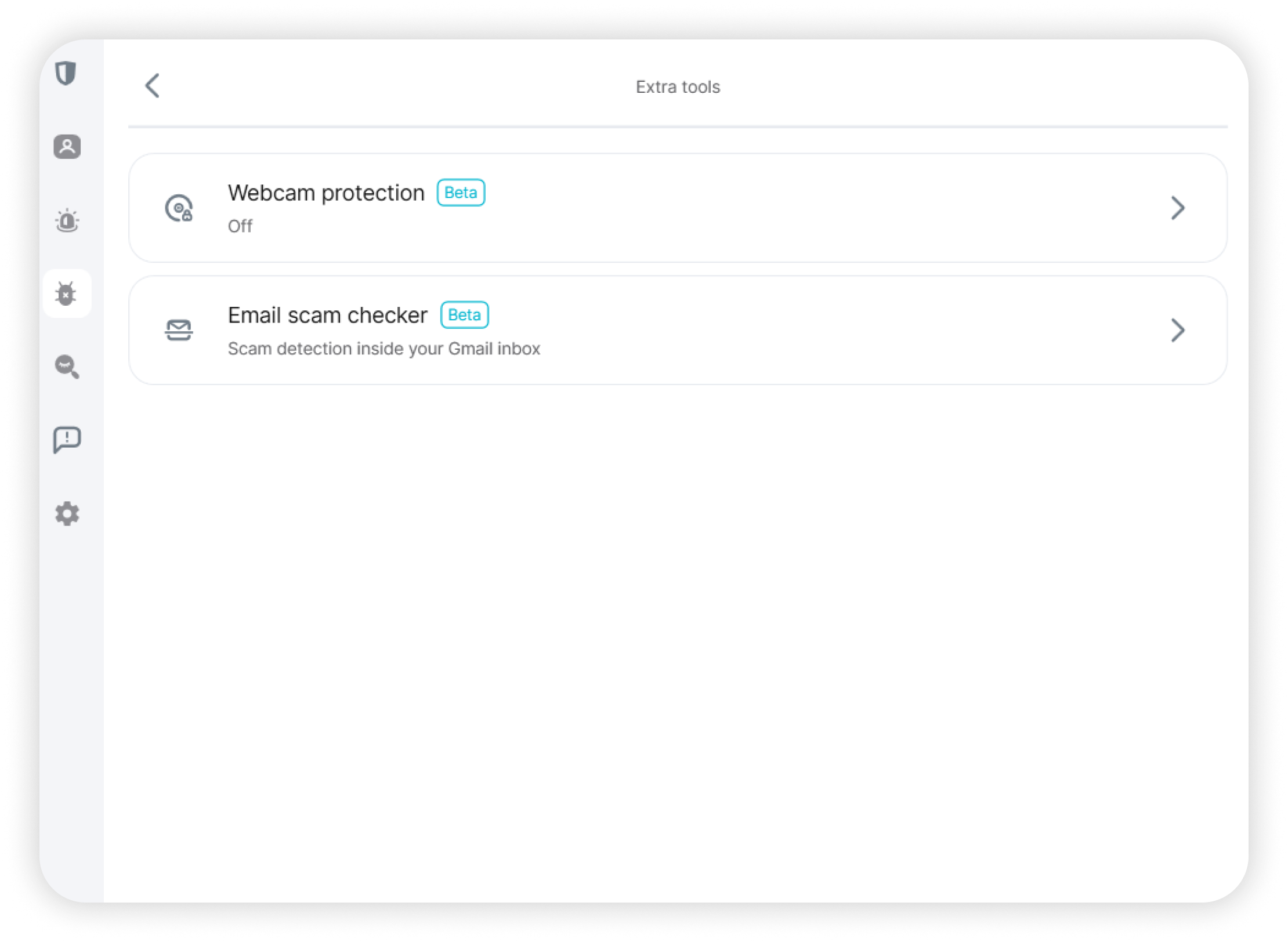Open the magnifier scan search icon
This screenshot has width=1288, height=942.
67,367
